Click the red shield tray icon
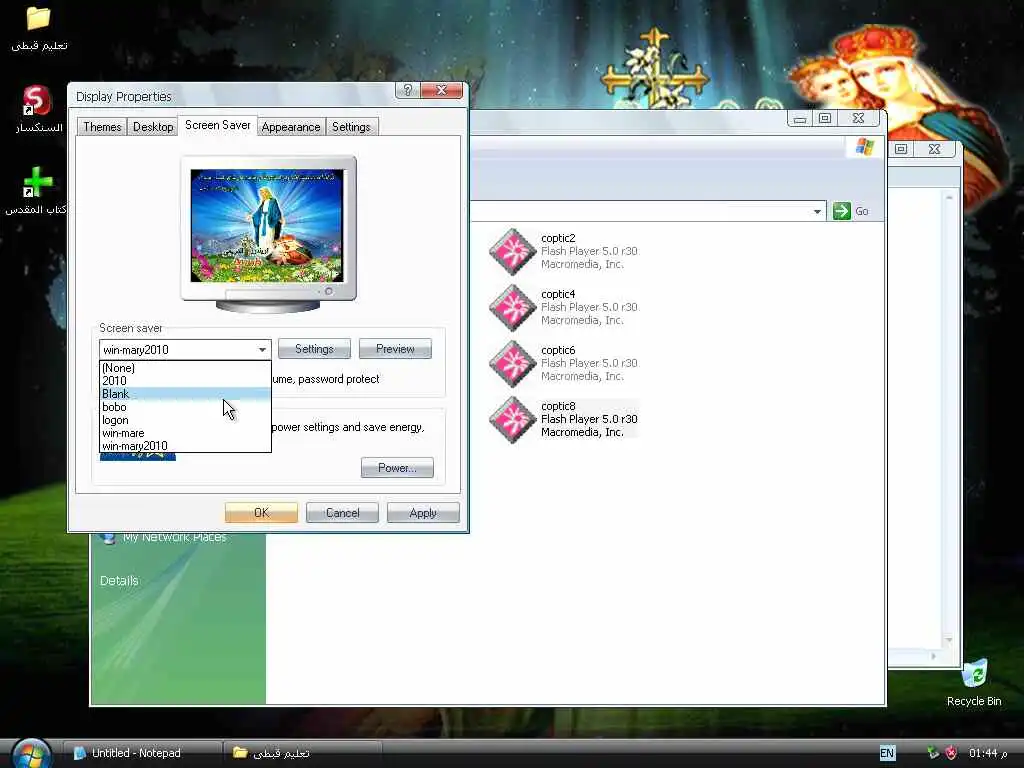 (x=951, y=753)
